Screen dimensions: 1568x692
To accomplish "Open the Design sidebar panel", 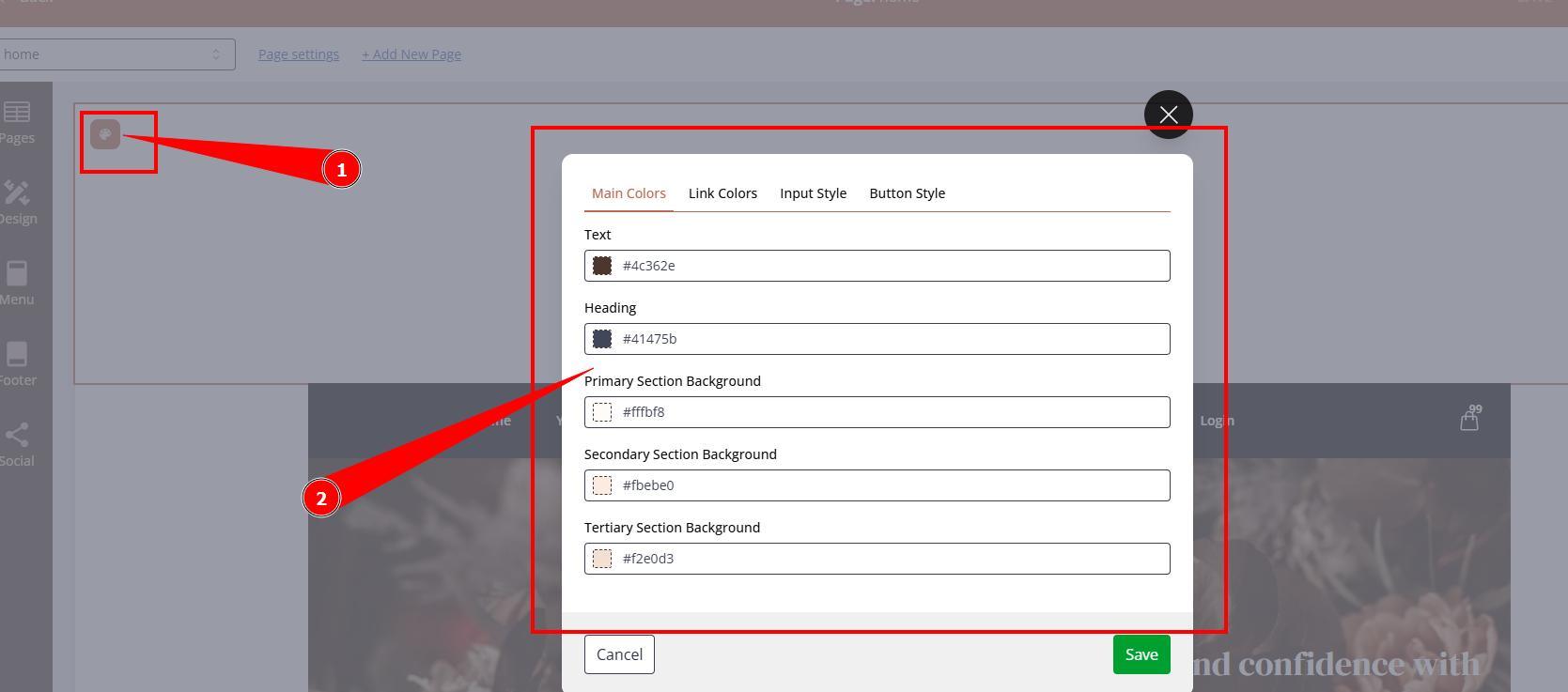I will point(17,203).
